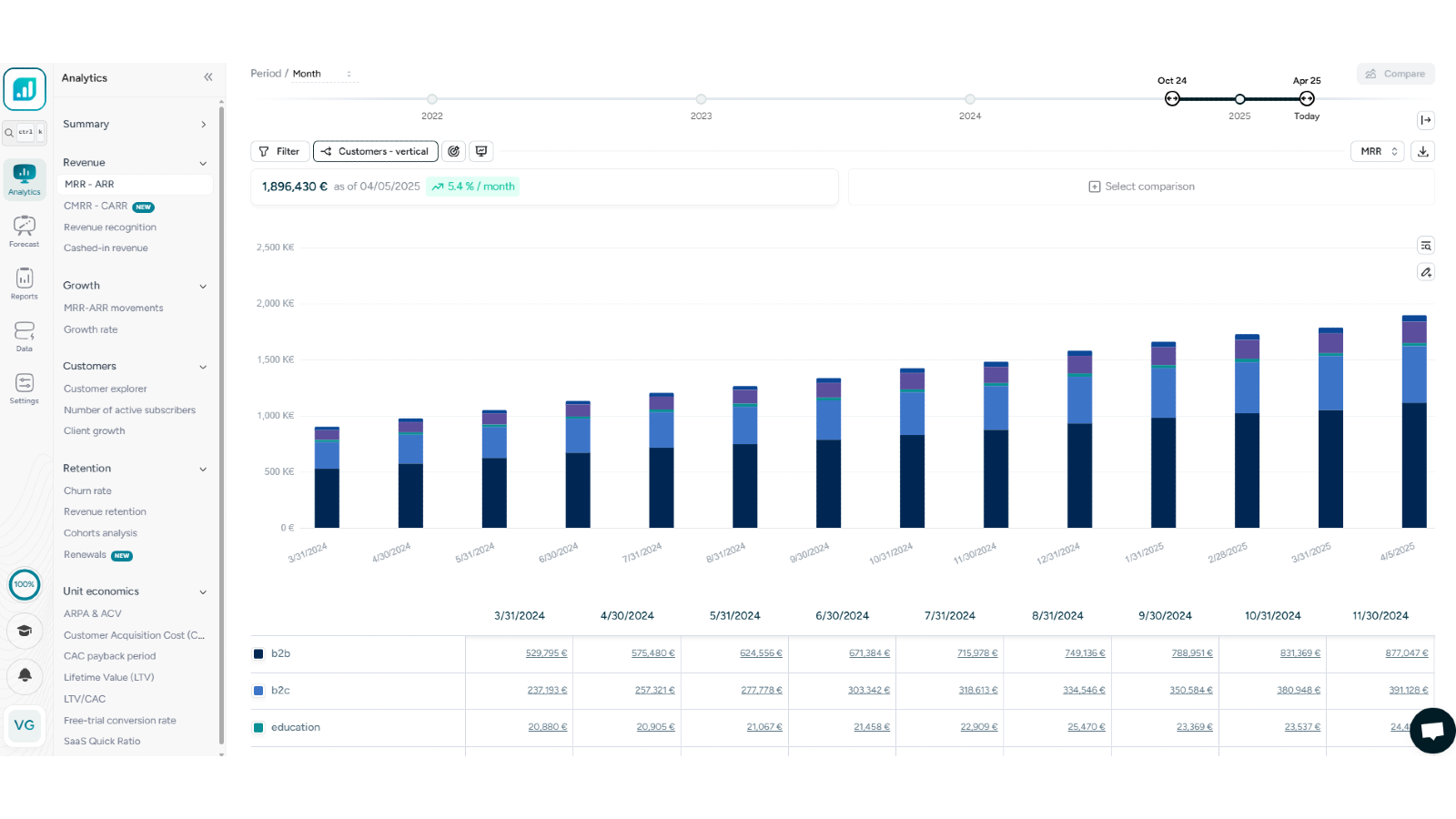Screen dimensions: 1456x819
Task: Collapse the Analytics sidebar panel
Action: pyautogui.click(x=208, y=77)
